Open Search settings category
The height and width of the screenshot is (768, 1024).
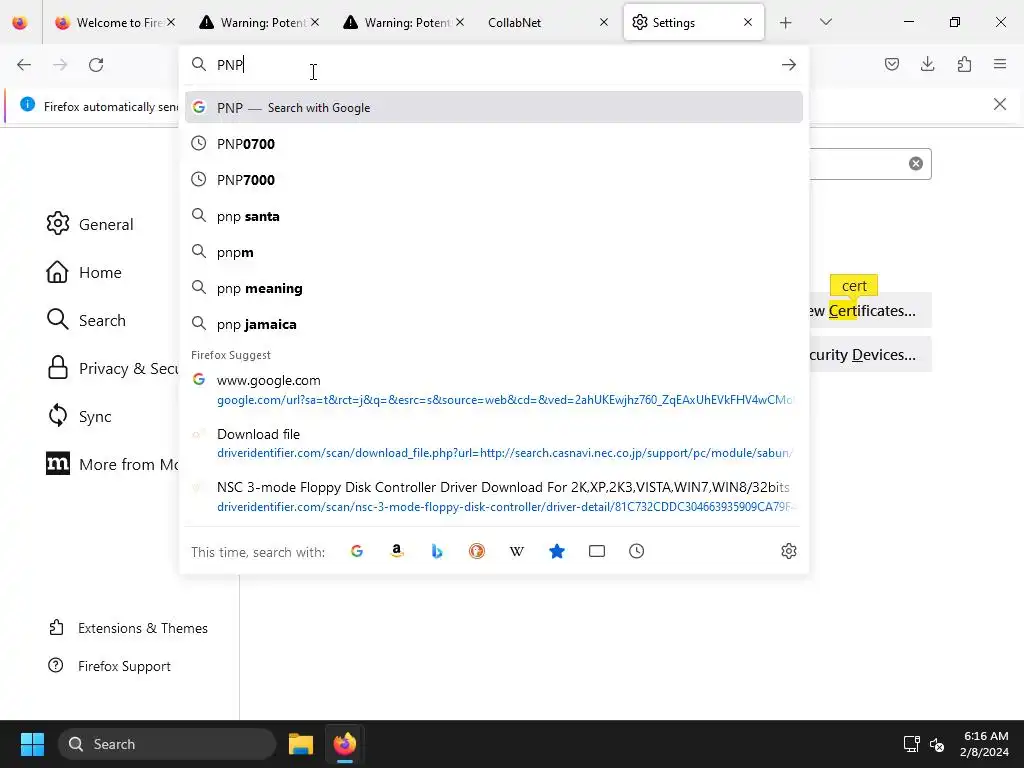[86, 320]
